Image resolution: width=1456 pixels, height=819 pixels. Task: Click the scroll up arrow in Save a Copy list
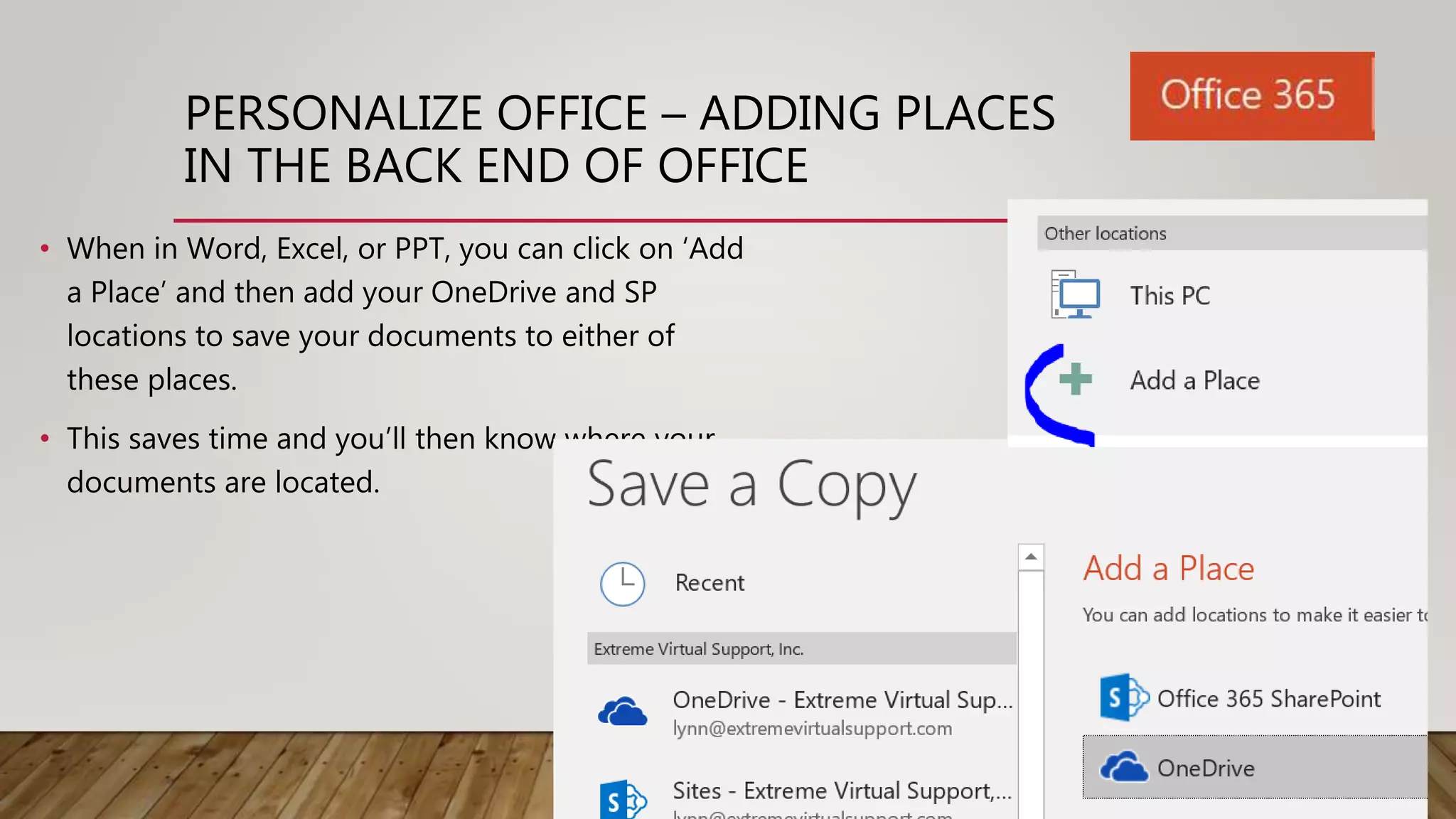point(1031,557)
